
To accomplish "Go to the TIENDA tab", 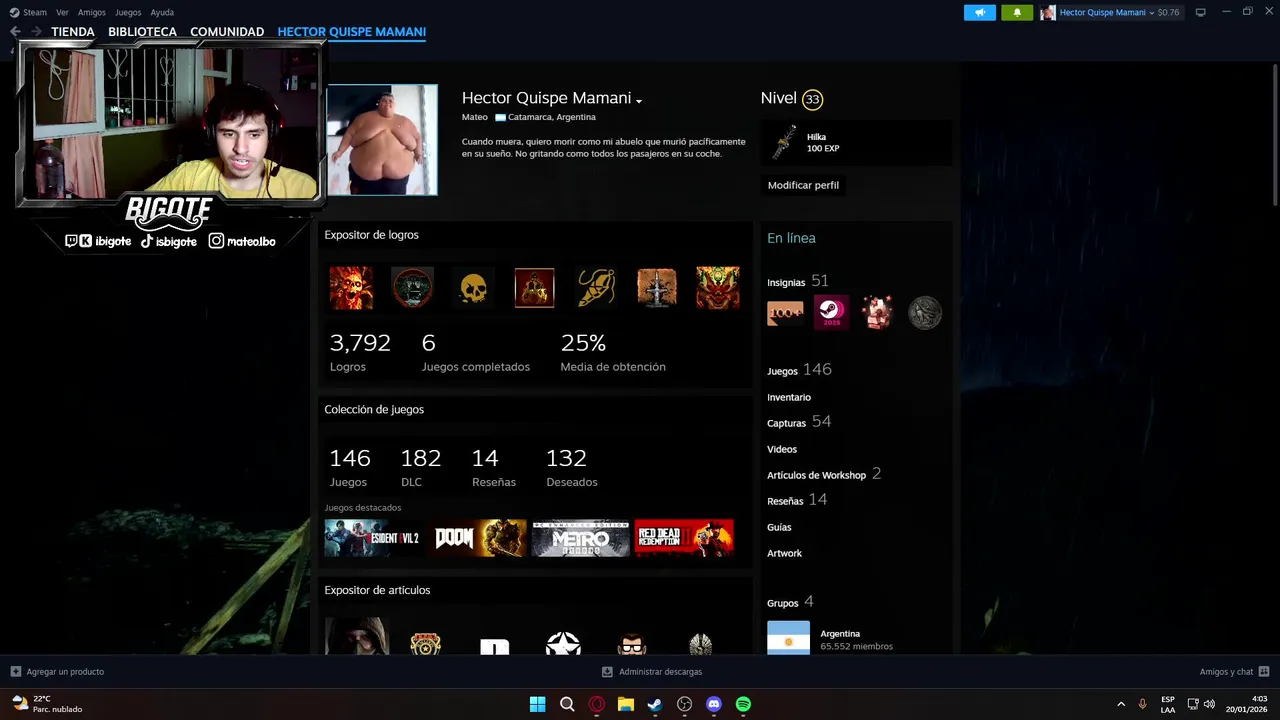I will click(73, 32).
